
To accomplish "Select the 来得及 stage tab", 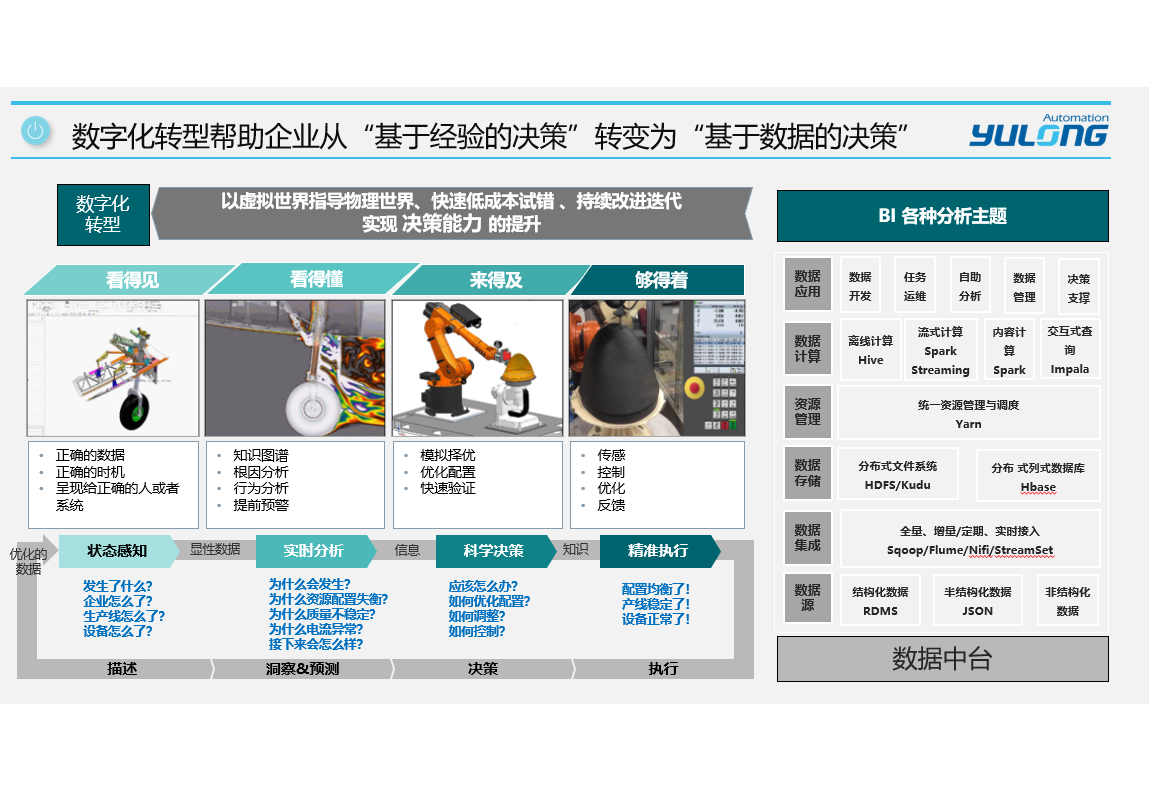I will click(495, 280).
